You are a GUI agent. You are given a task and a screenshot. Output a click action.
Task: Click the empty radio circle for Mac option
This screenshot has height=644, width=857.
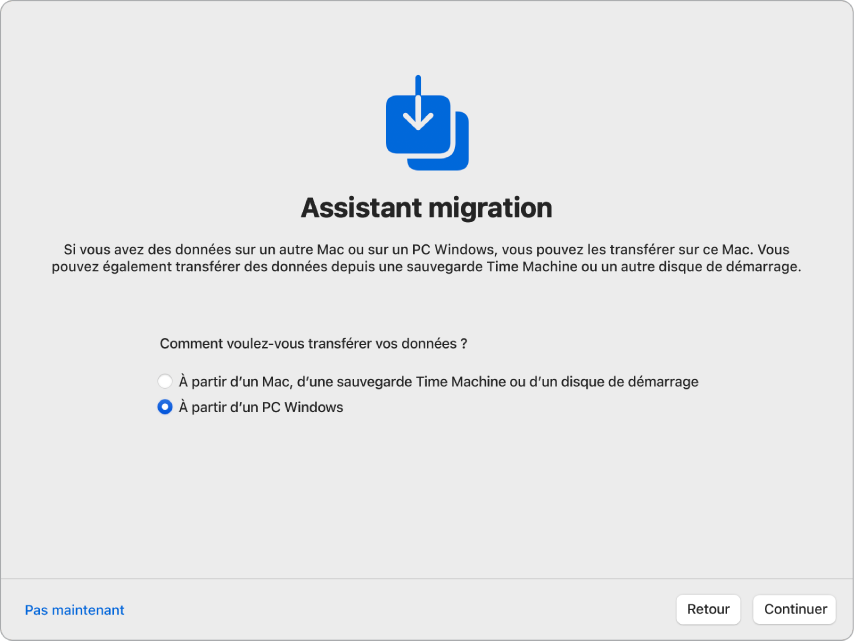[164, 381]
